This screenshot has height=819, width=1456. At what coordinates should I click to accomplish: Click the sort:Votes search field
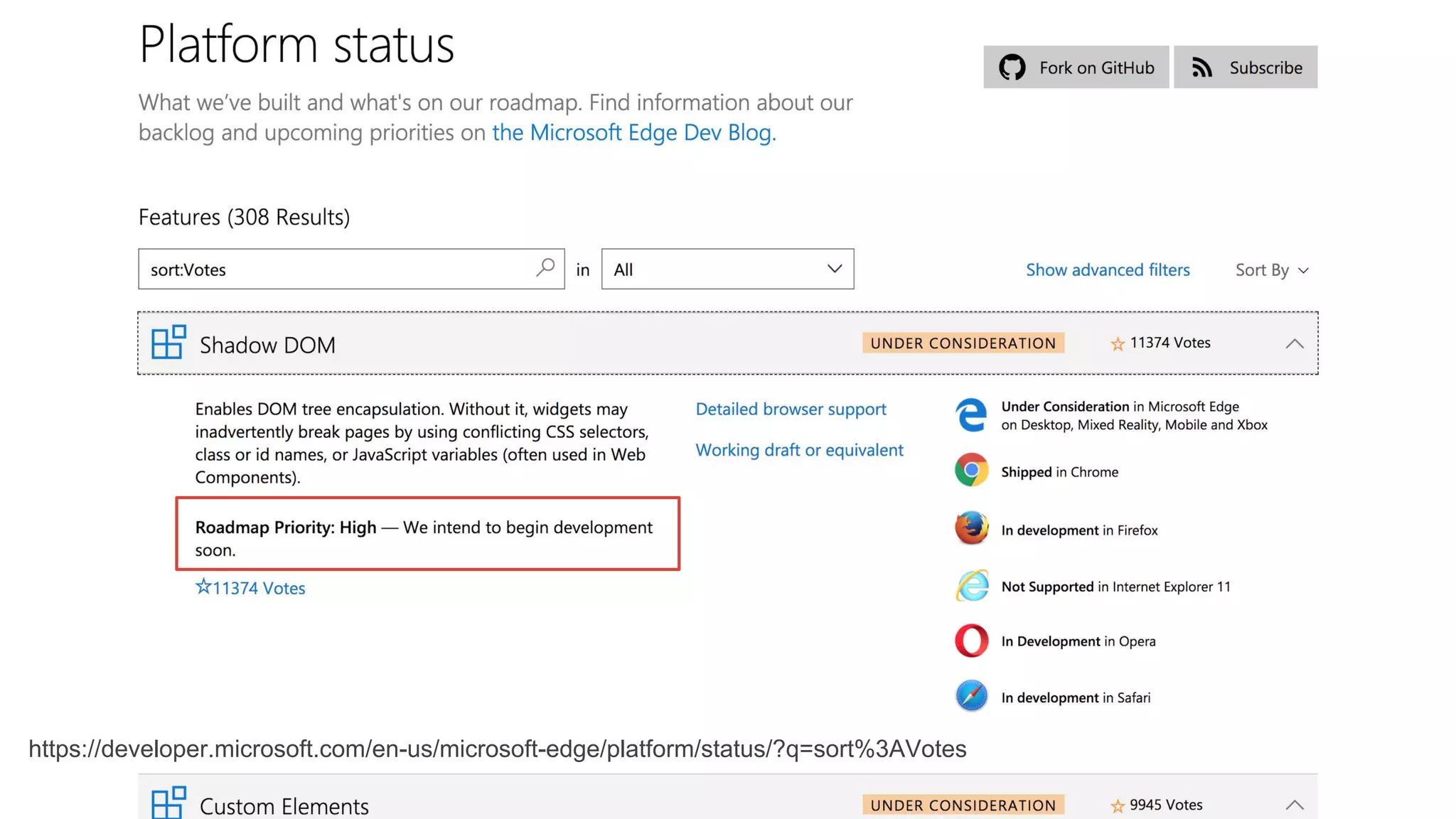pyautogui.click(x=334, y=269)
